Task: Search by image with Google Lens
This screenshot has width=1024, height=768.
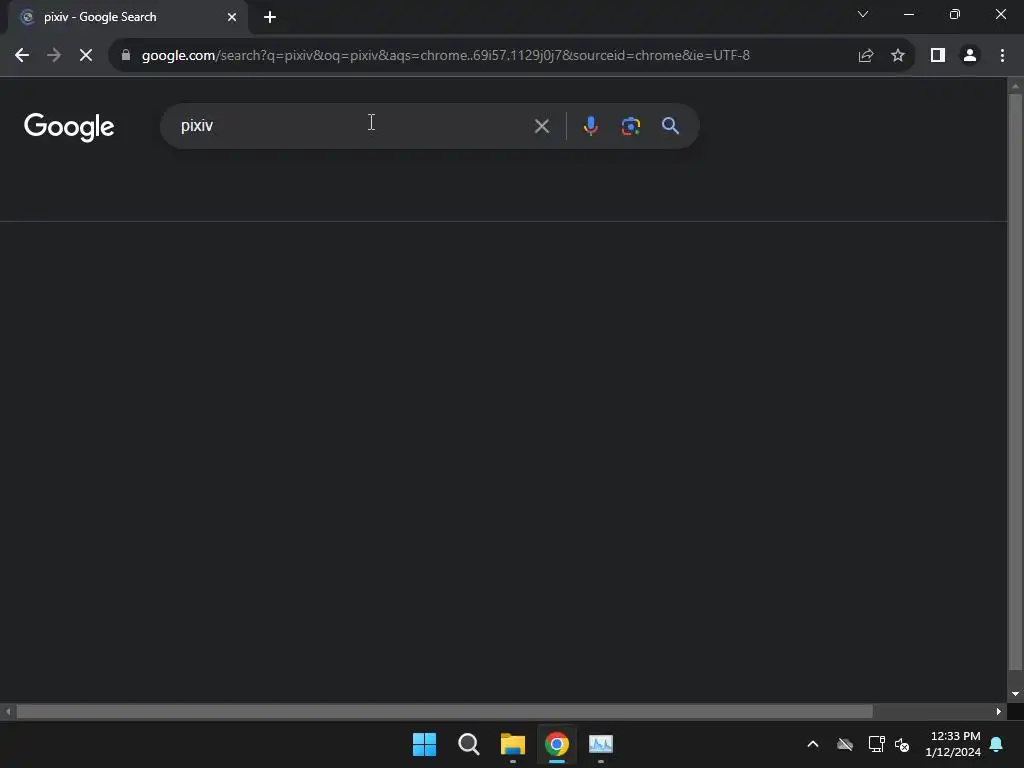Action: pos(631,126)
